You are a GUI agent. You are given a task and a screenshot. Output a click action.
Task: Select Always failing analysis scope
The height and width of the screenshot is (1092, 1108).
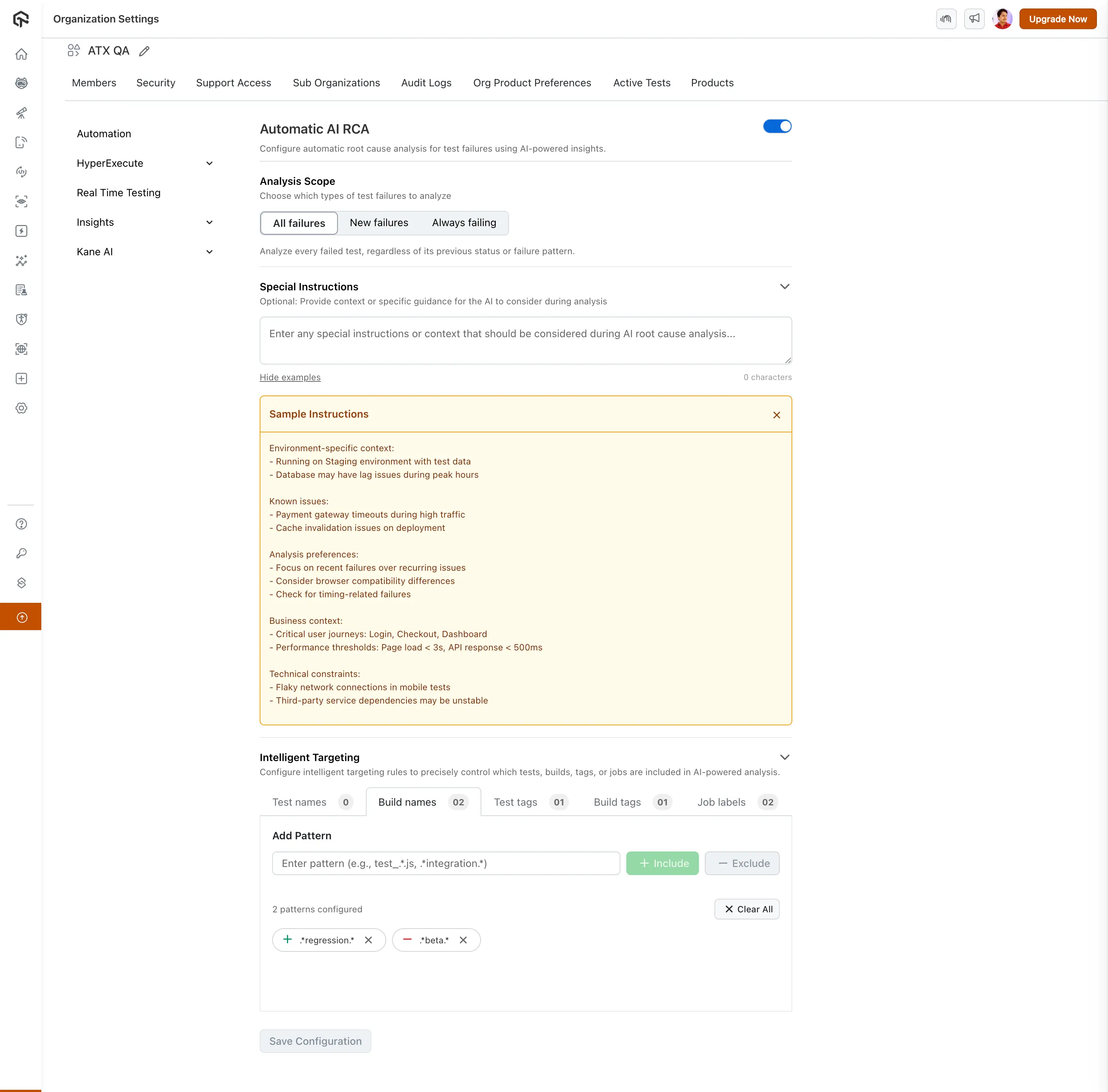463,222
